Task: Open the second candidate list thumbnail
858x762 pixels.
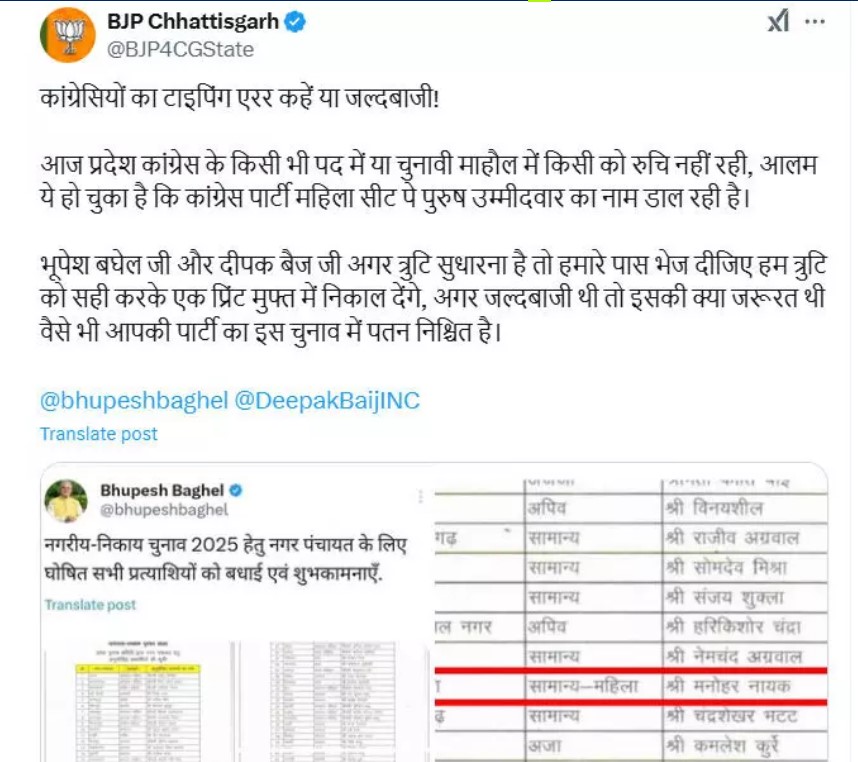Action: pos(334,701)
